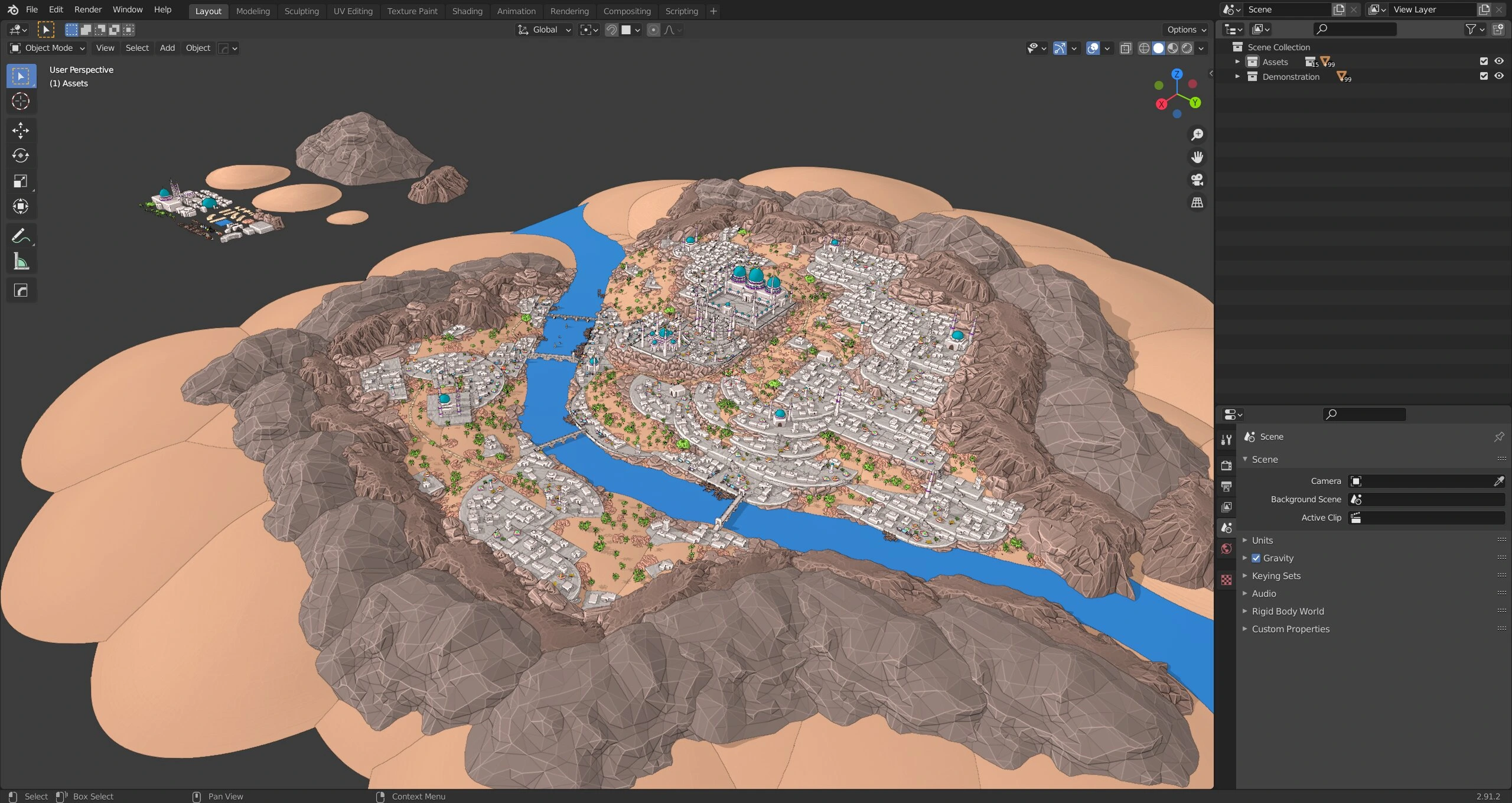
Task: Open the Add menu in viewport header
Action: pyautogui.click(x=167, y=48)
